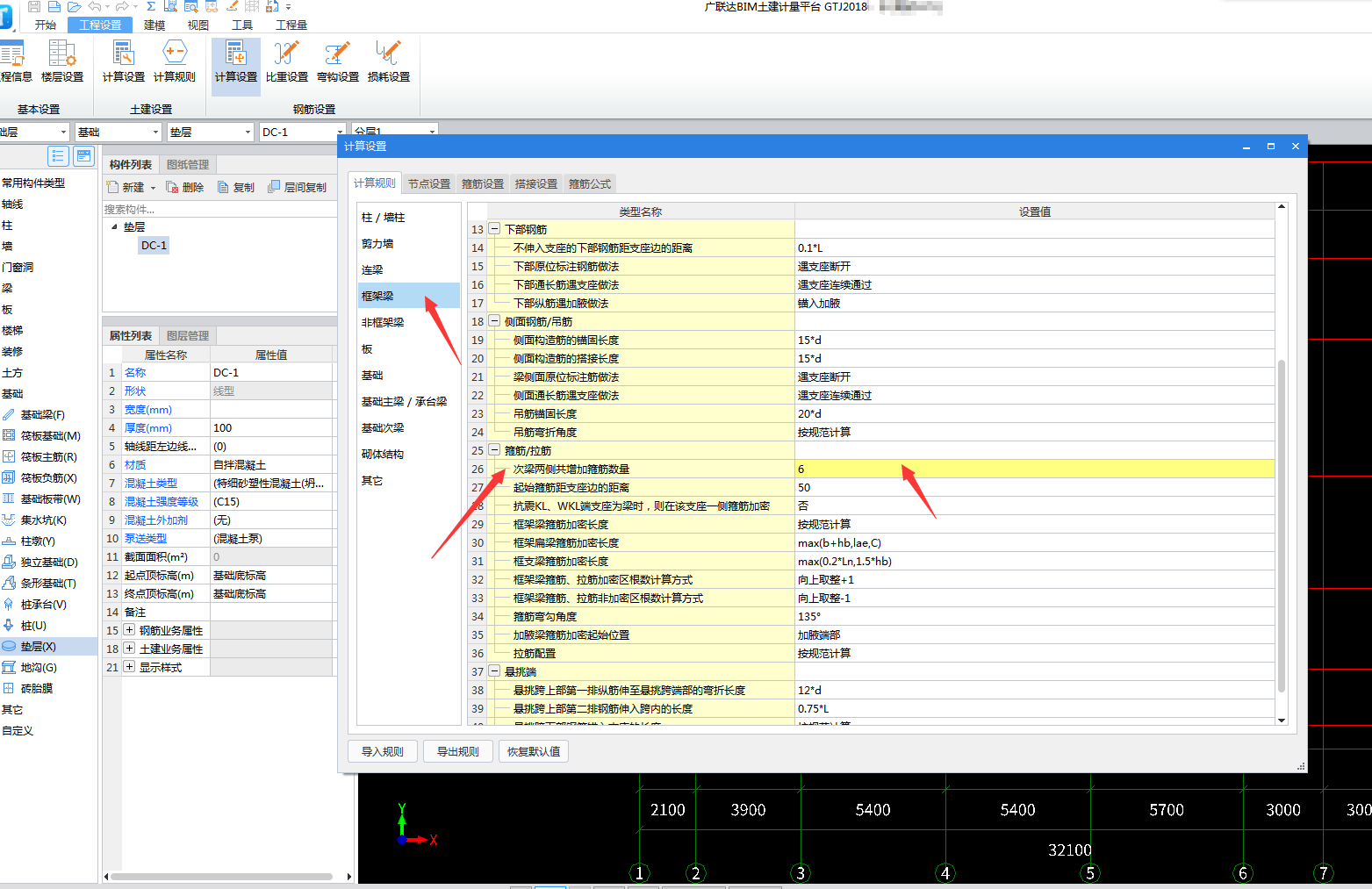Select 垫层(X) item
The image size is (1372, 889).
48,646
